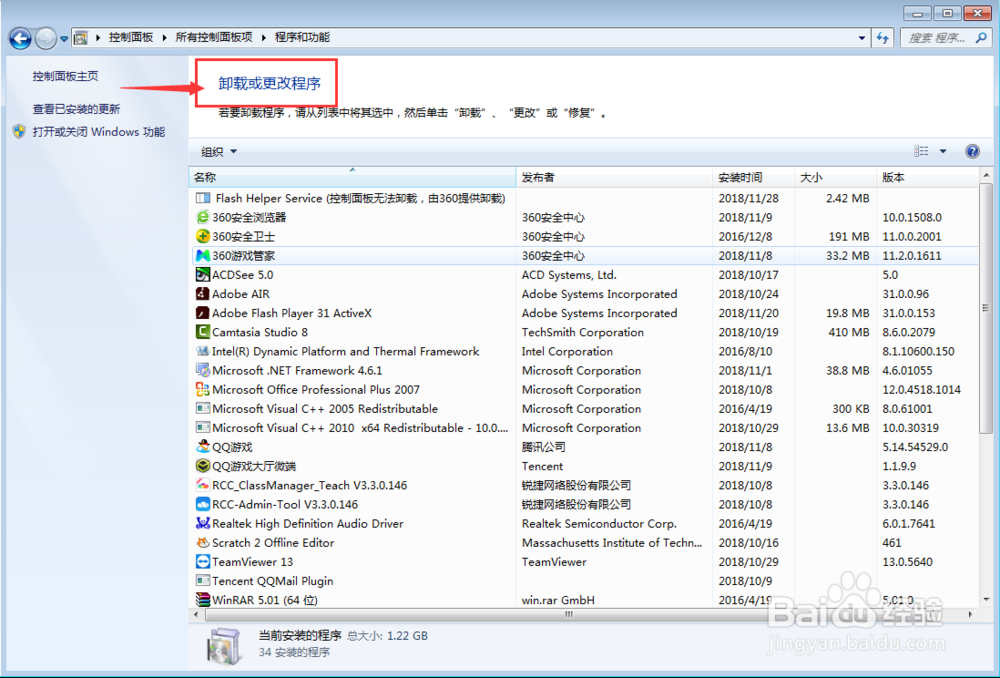Sort by 发布者 column header
This screenshot has height=678, width=1000.
click(614, 177)
